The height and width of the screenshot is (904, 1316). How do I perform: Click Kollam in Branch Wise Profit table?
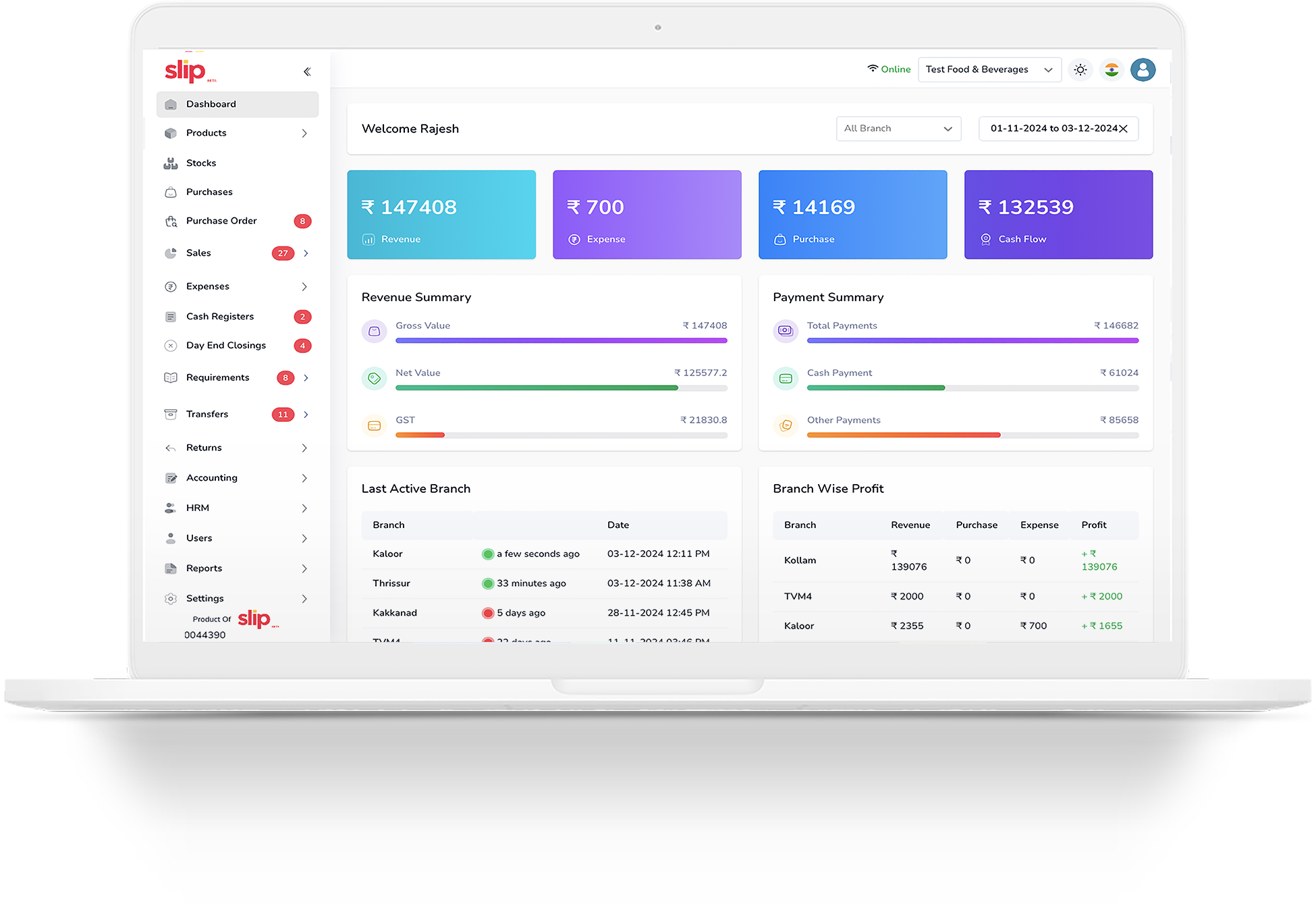coord(800,561)
